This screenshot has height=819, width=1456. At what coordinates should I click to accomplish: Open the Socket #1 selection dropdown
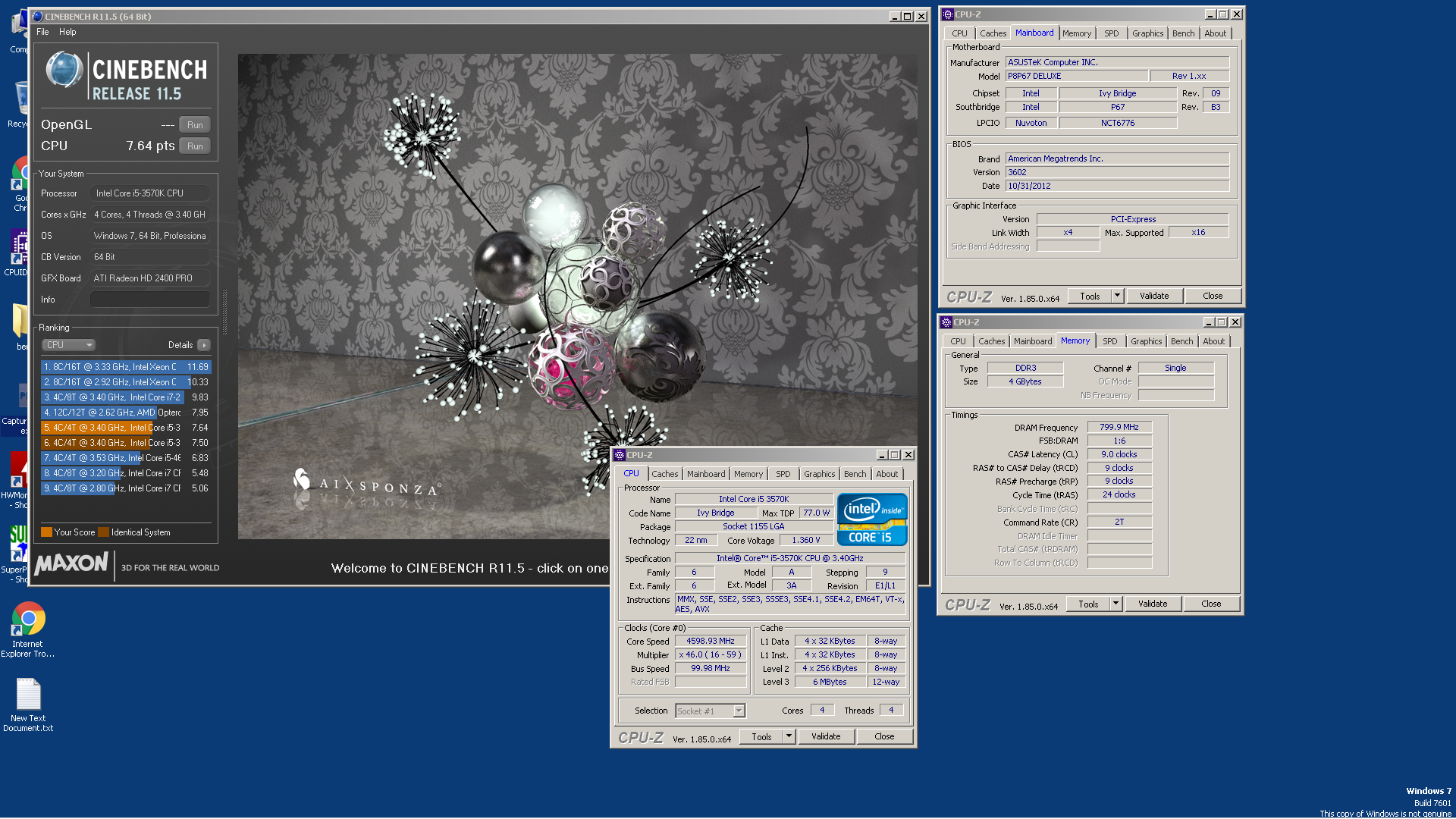click(x=710, y=711)
